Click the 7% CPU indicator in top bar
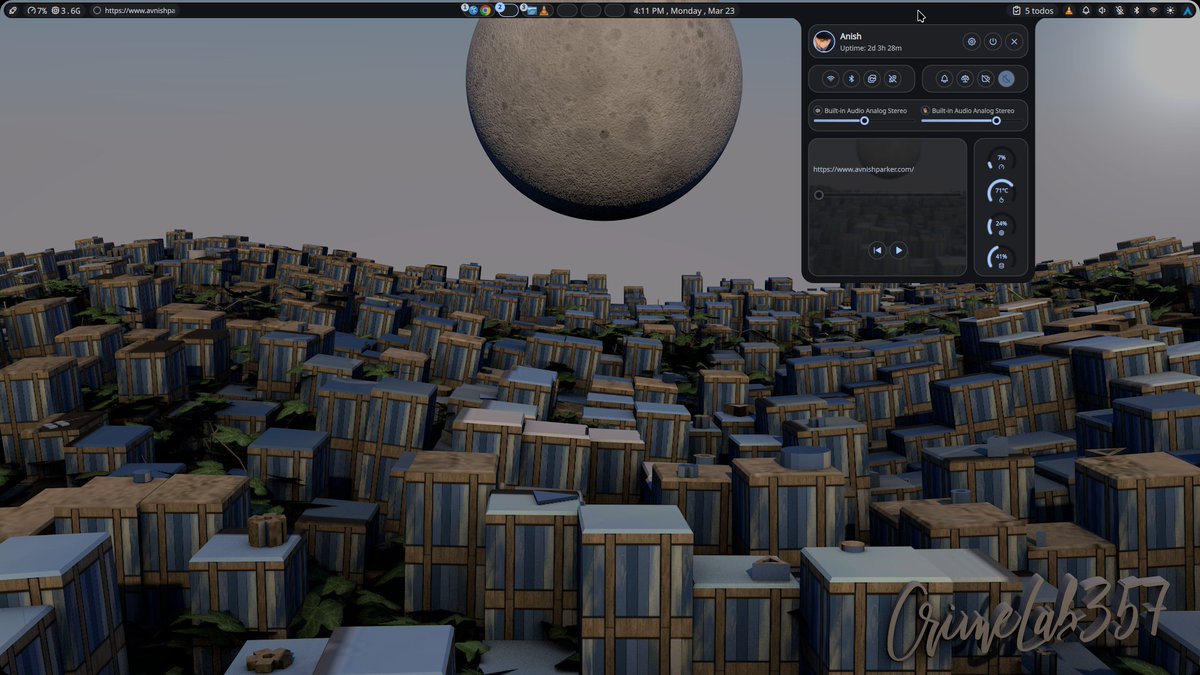The image size is (1200, 675). tap(37, 10)
